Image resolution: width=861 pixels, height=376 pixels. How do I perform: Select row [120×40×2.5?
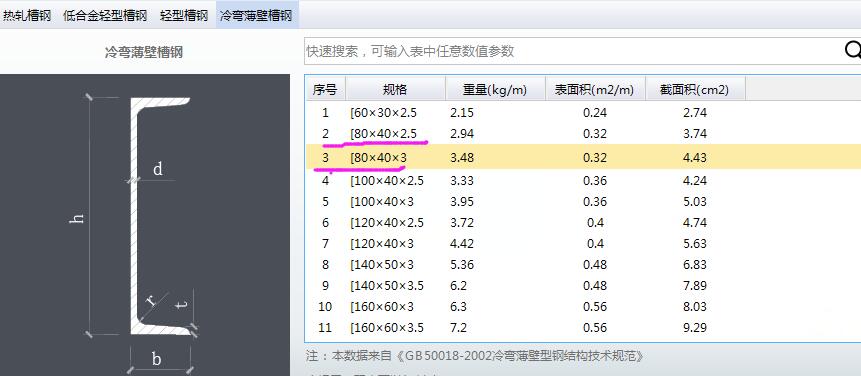pyautogui.click(x=583, y=222)
